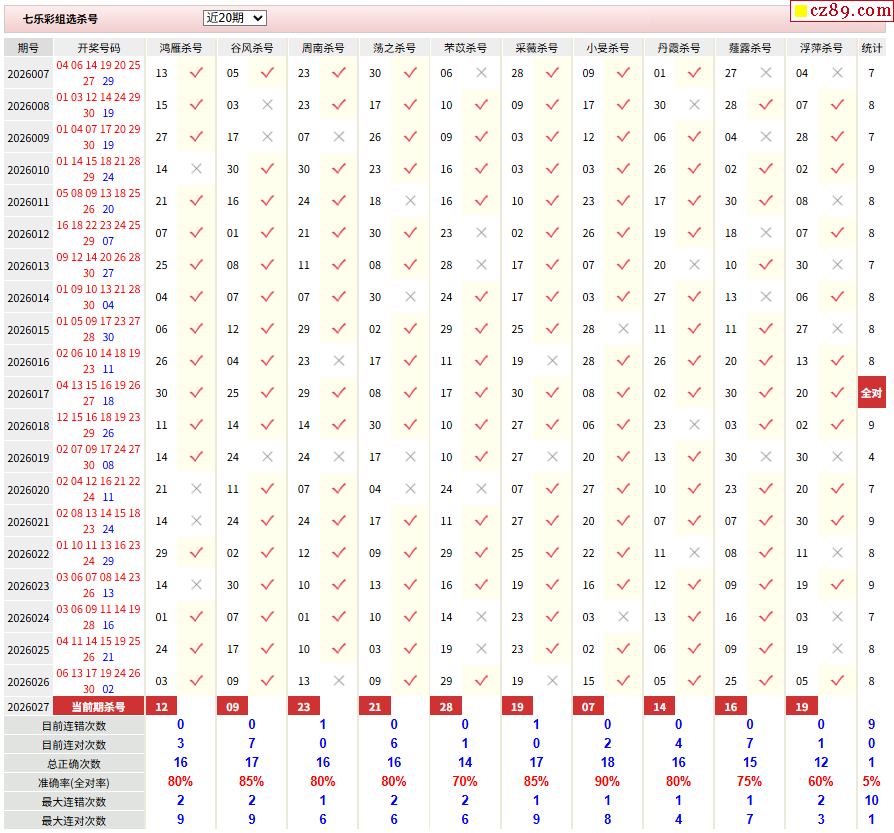Open the 近20期 period dropdown
The width and height of the screenshot is (894, 833).
coord(234,18)
